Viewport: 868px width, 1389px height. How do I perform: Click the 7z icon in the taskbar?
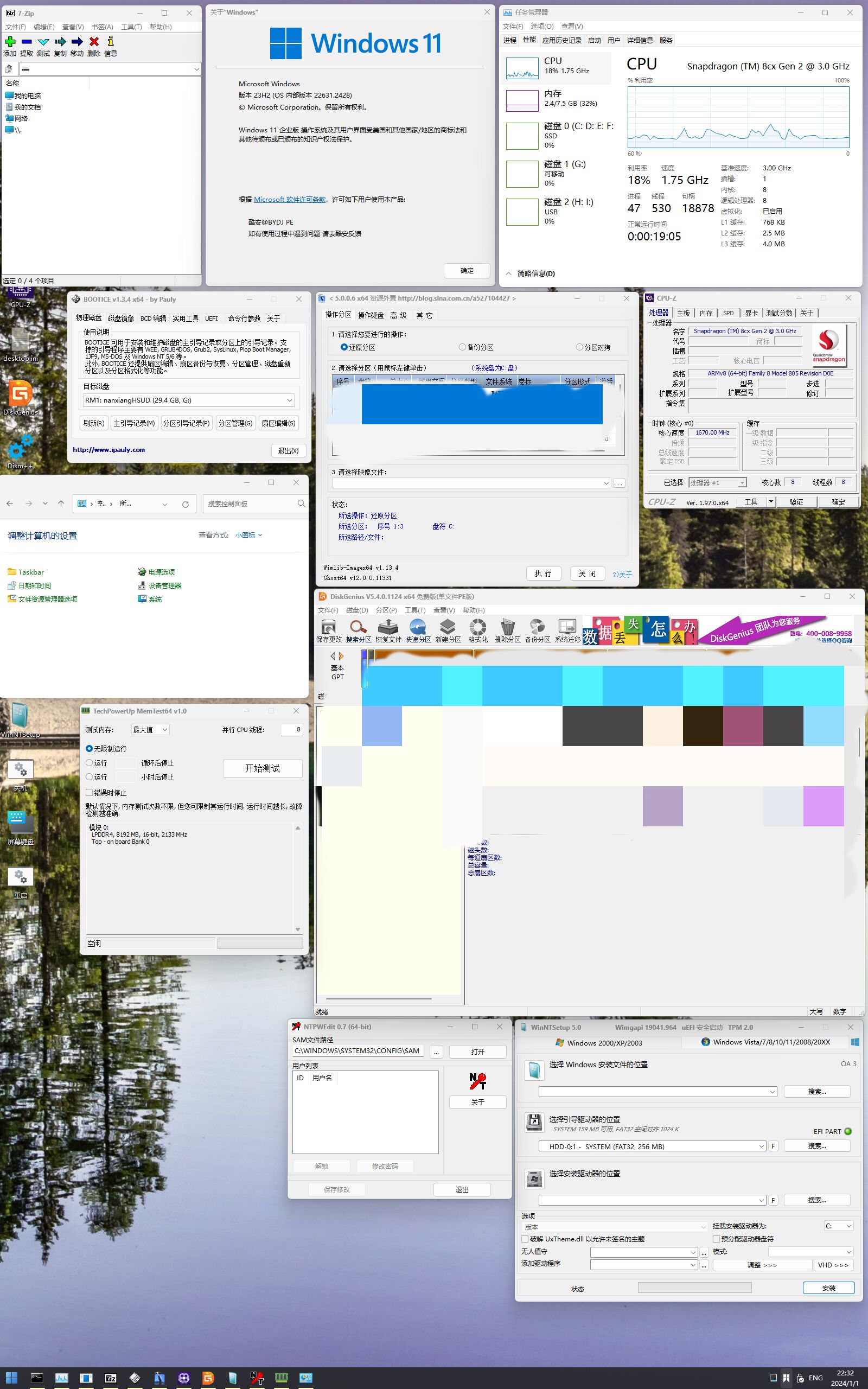click(110, 1378)
